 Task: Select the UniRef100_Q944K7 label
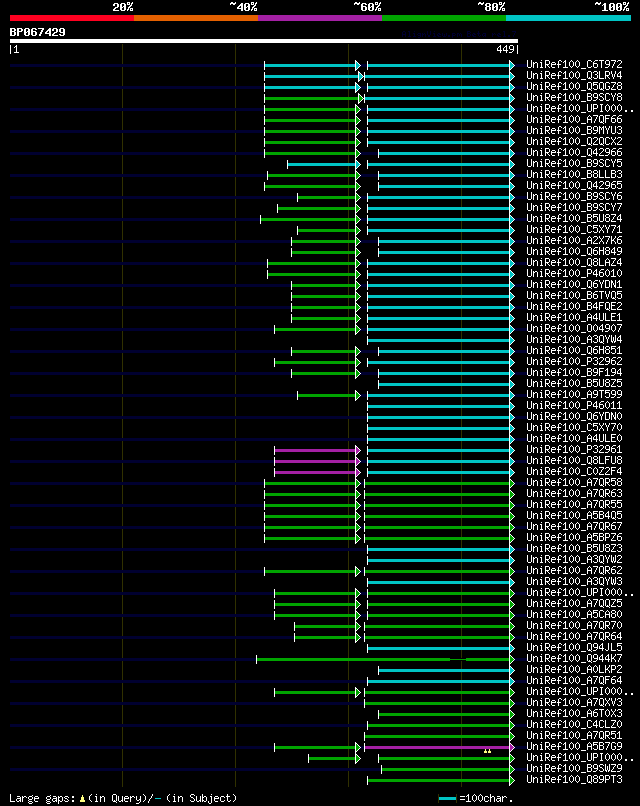[574, 658]
